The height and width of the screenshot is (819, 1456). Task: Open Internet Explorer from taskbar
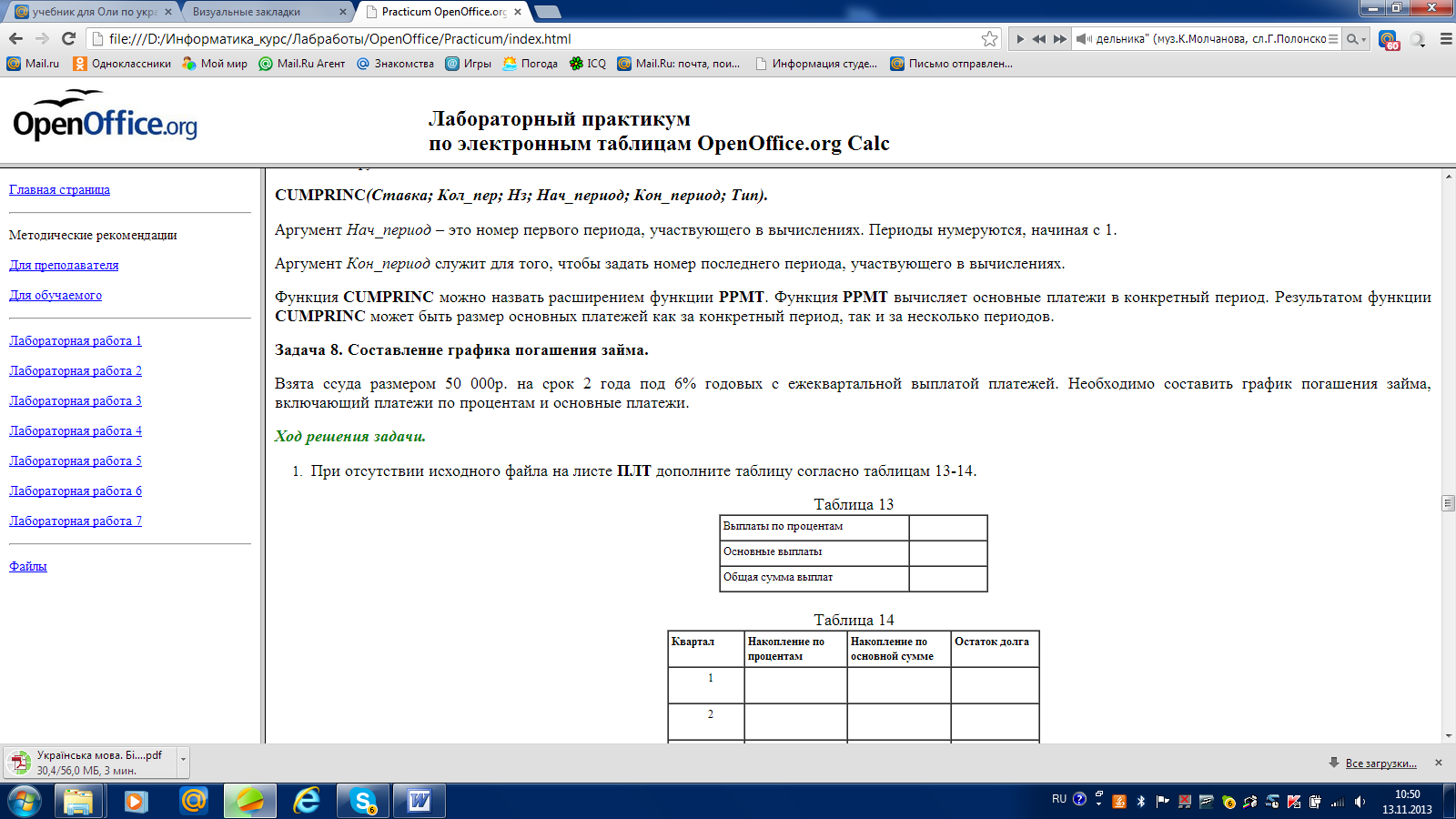coord(307,802)
